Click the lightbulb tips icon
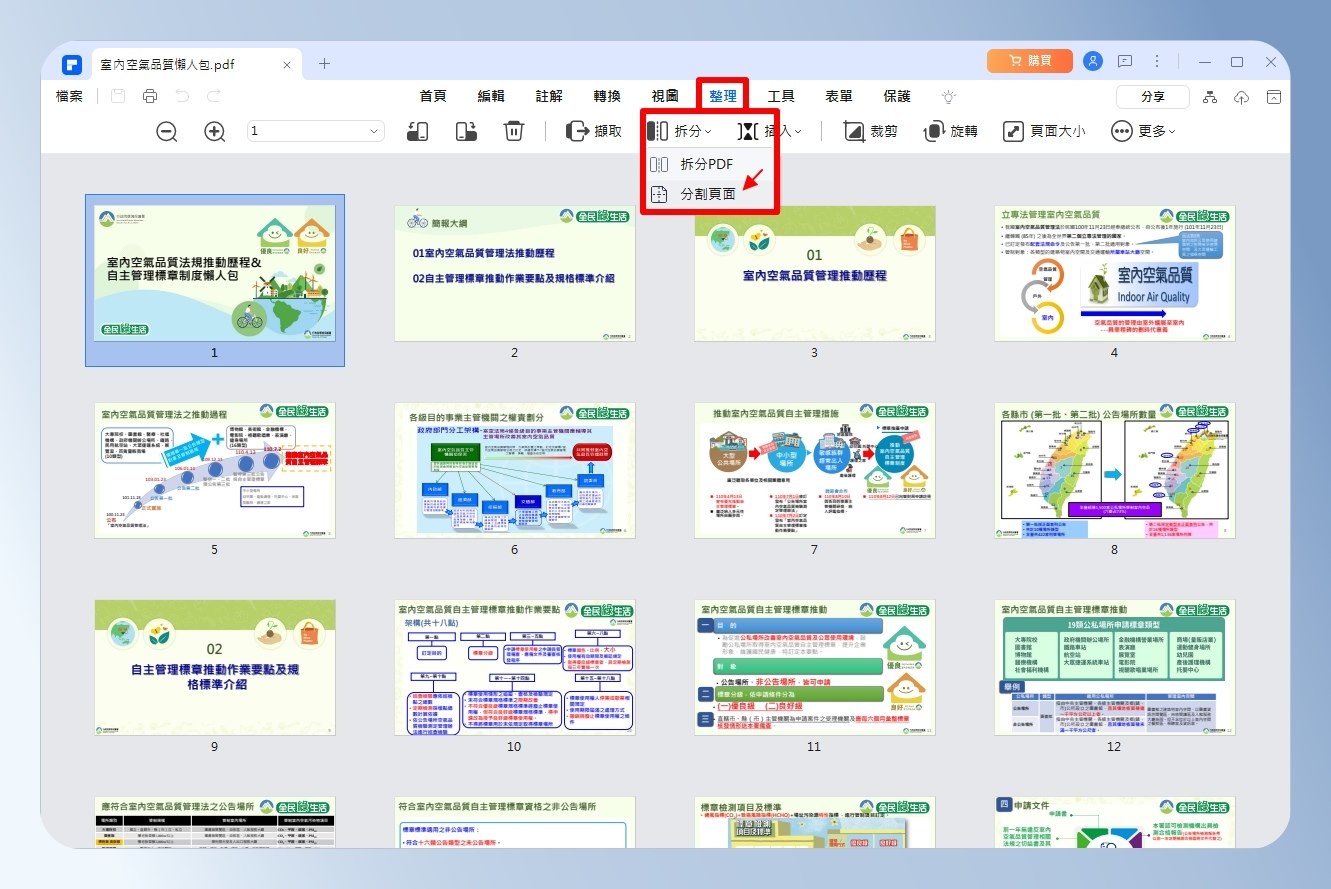 (x=949, y=96)
